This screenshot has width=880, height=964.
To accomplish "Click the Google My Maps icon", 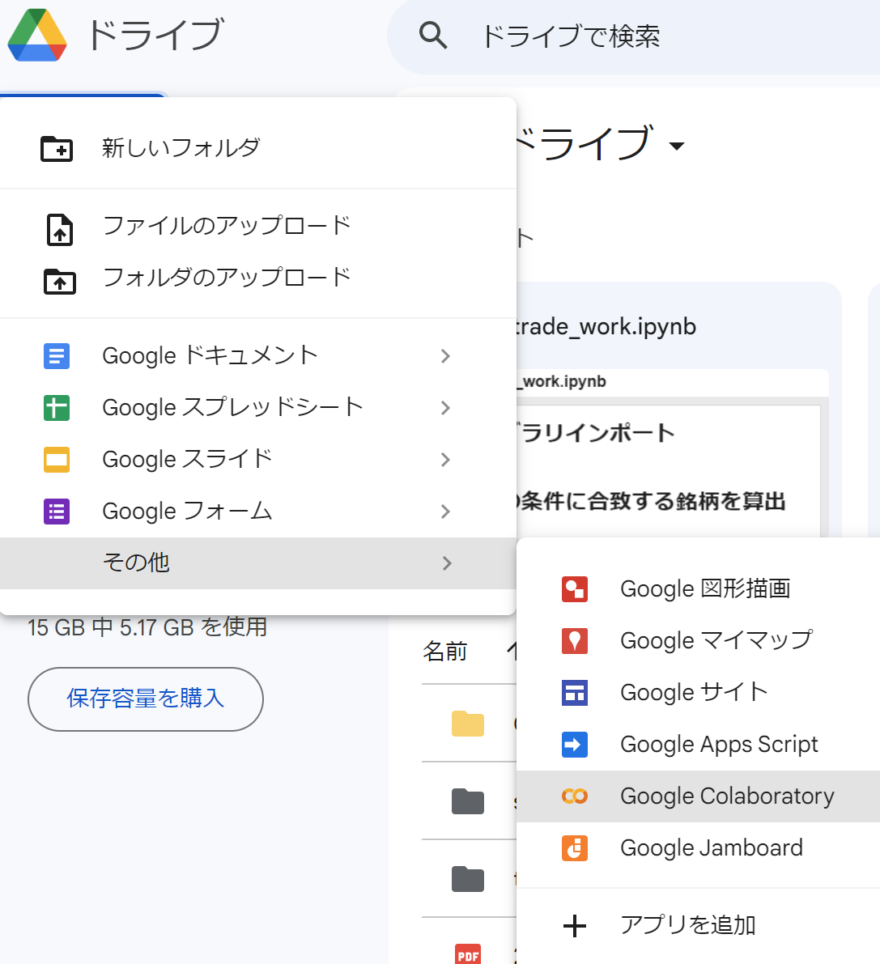I will [574, 641].
